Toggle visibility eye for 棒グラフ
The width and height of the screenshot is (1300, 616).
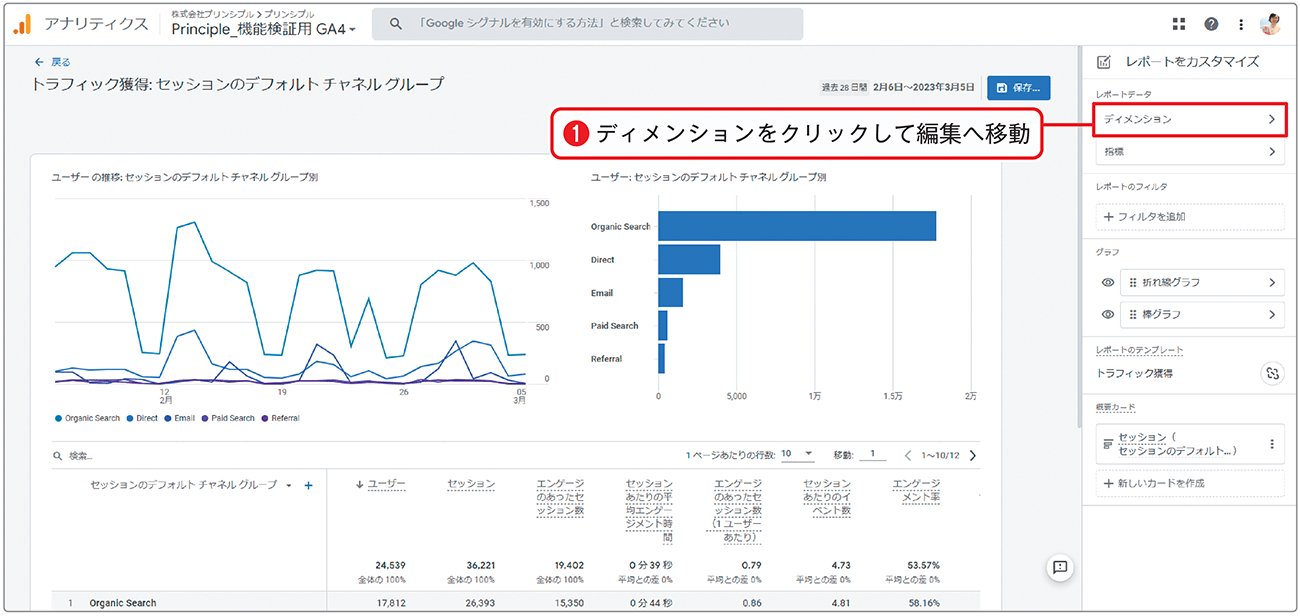[1107, 315]
